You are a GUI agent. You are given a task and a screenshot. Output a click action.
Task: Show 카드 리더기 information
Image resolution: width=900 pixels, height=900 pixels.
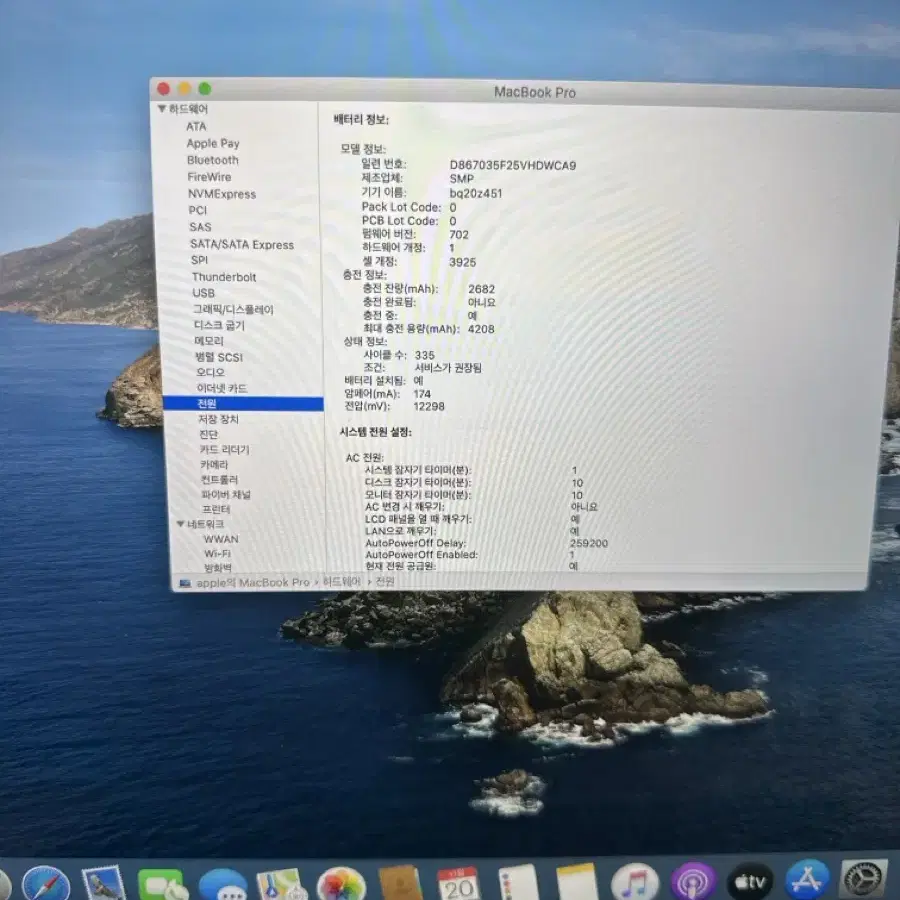(x=224, y=449)
